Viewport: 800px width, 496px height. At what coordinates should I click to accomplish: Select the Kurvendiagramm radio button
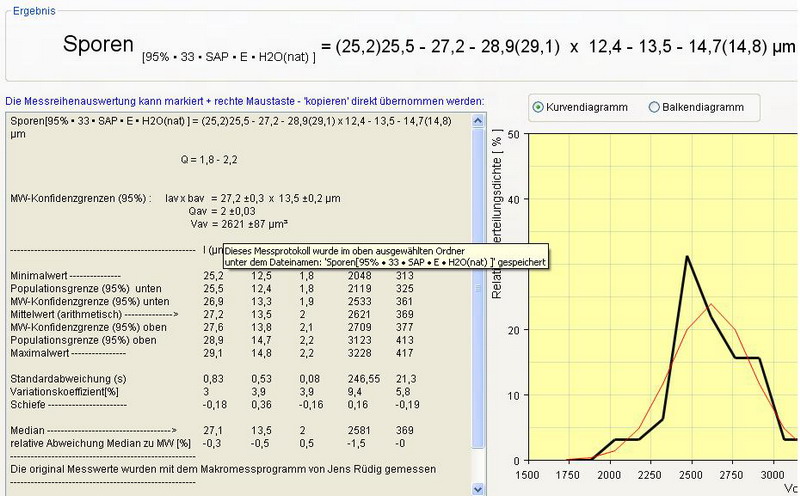tap(540, 107)
